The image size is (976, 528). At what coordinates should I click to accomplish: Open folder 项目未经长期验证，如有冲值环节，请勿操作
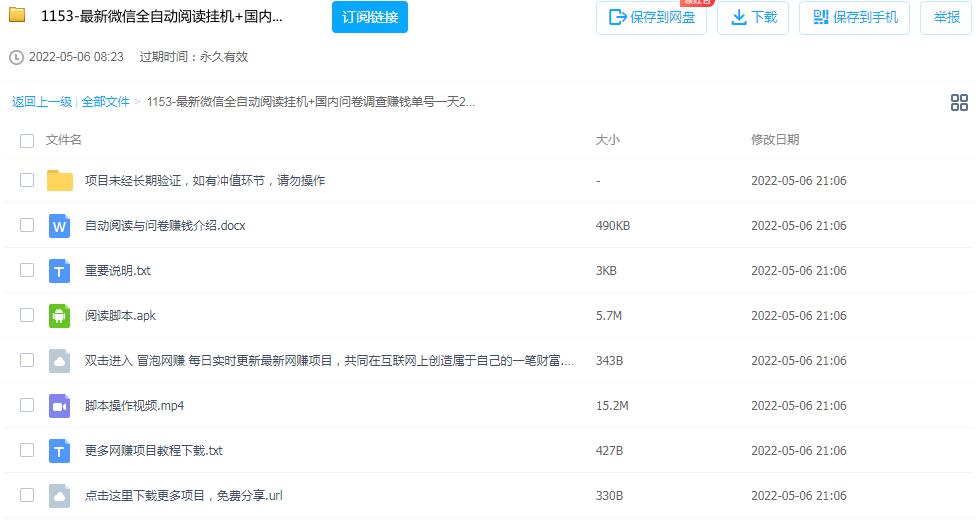click(x=205, y=181)
